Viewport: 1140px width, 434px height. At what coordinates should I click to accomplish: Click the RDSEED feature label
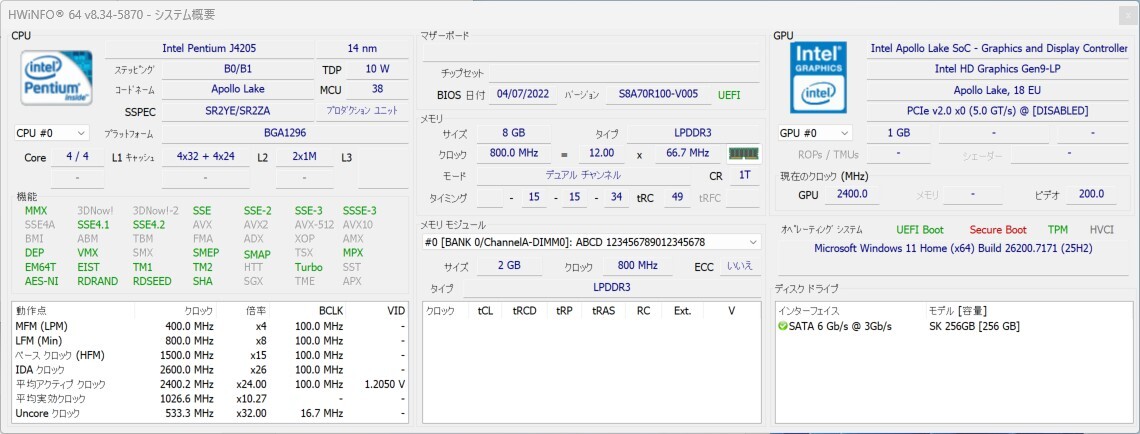[154, 281]
